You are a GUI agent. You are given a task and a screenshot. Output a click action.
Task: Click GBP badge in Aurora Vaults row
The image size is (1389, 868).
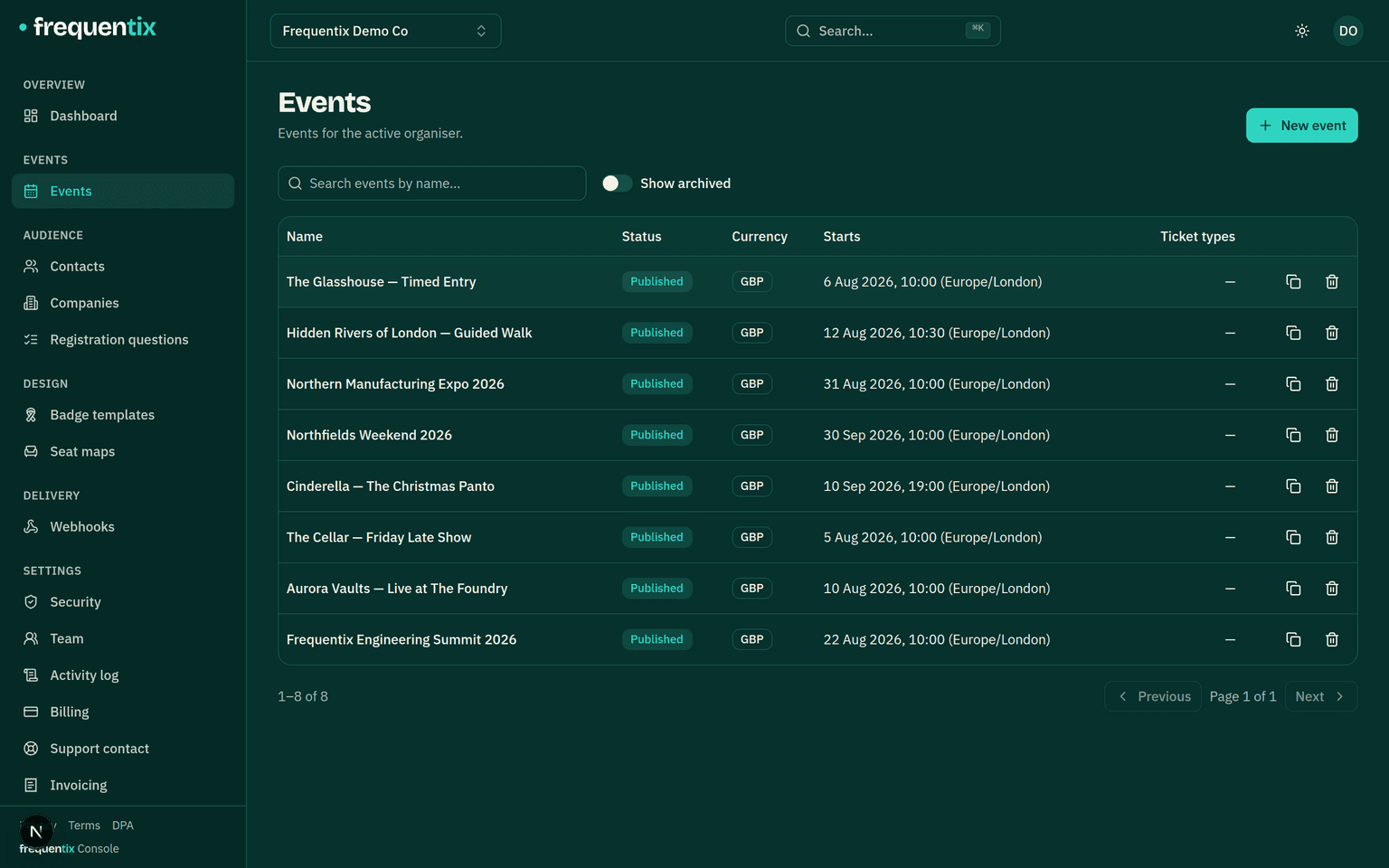[751, 589]
